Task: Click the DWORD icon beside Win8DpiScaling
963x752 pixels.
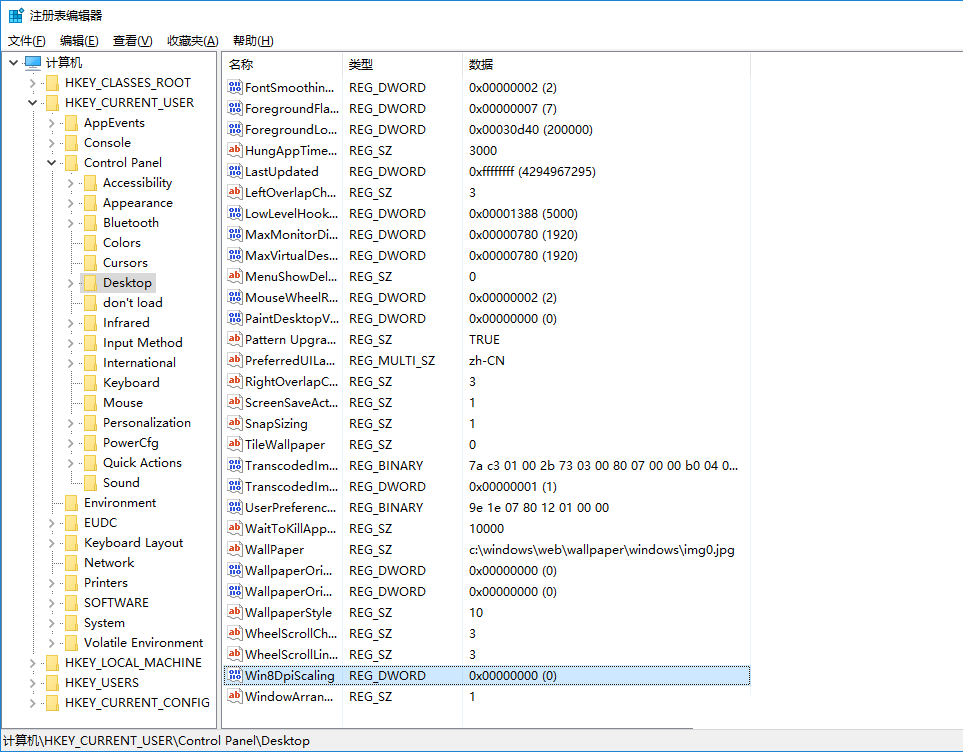Action: click(235, 676)
